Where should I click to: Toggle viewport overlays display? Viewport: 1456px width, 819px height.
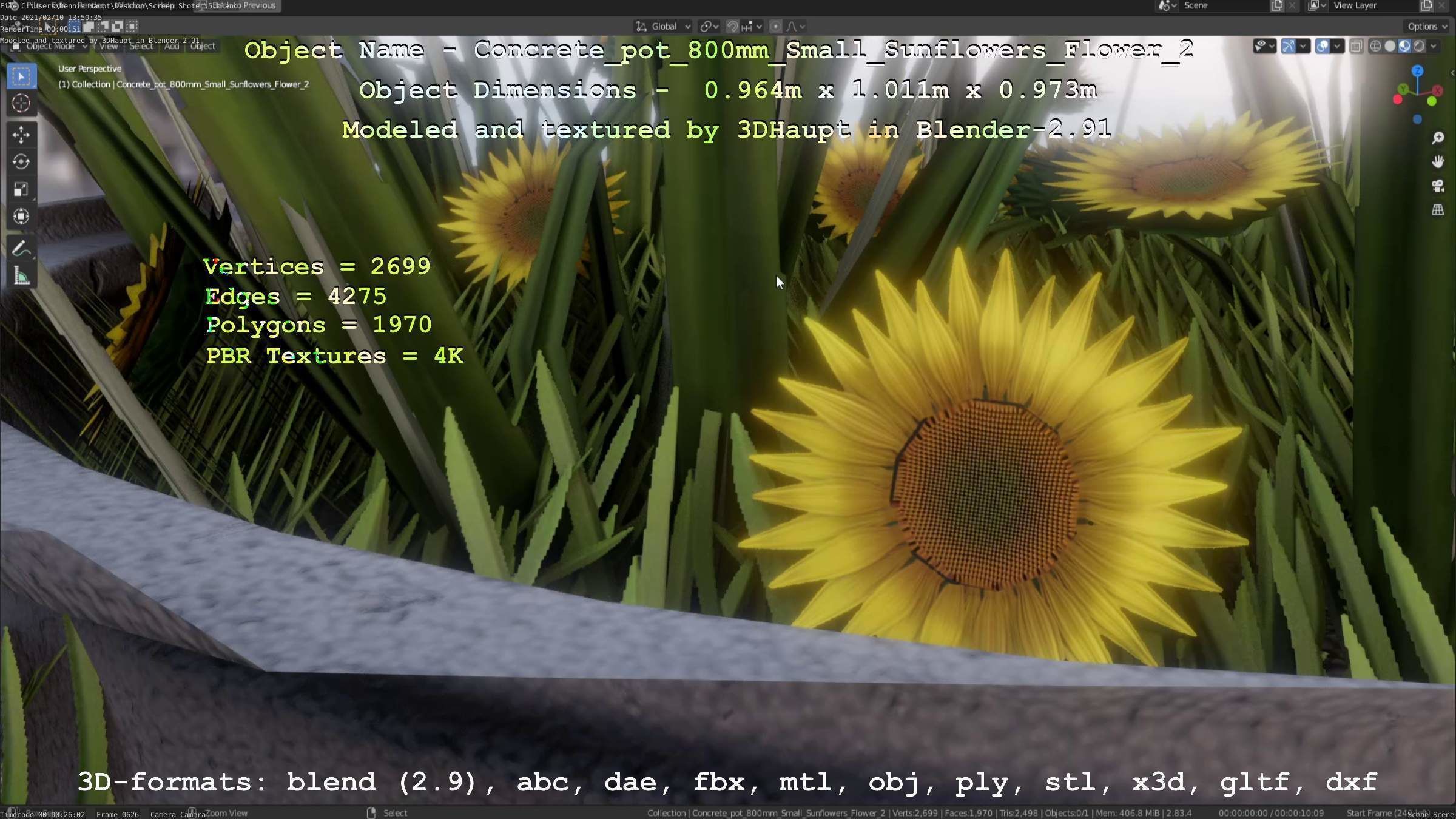1322,46
